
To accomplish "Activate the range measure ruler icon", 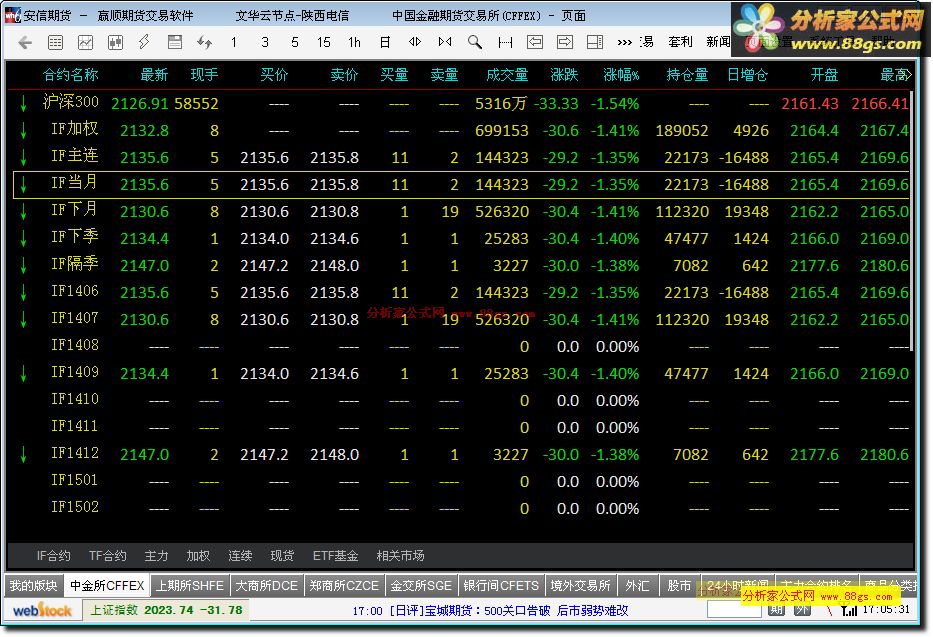I will (x=505, y=42).
